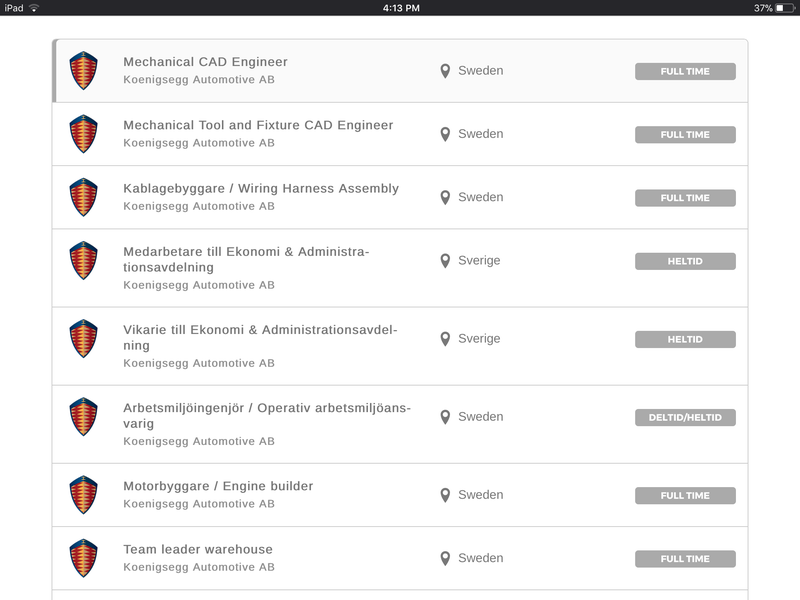This screenshot has width=800, height=600.
Task: Click DELTID/HELTID badge for Arbetsmiljöingenjör
Action: 685,417
